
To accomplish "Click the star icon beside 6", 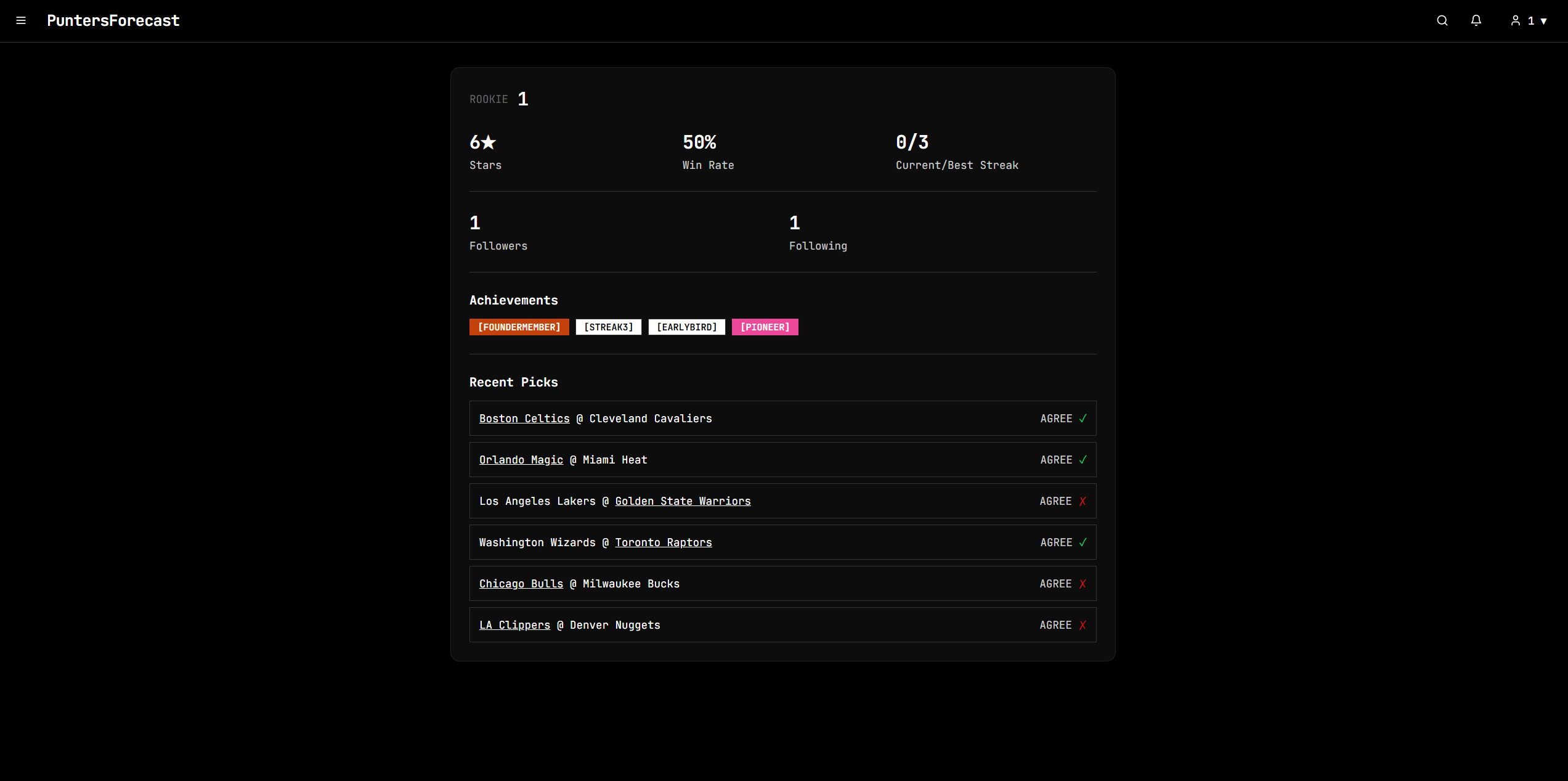I will coord(489,142).
